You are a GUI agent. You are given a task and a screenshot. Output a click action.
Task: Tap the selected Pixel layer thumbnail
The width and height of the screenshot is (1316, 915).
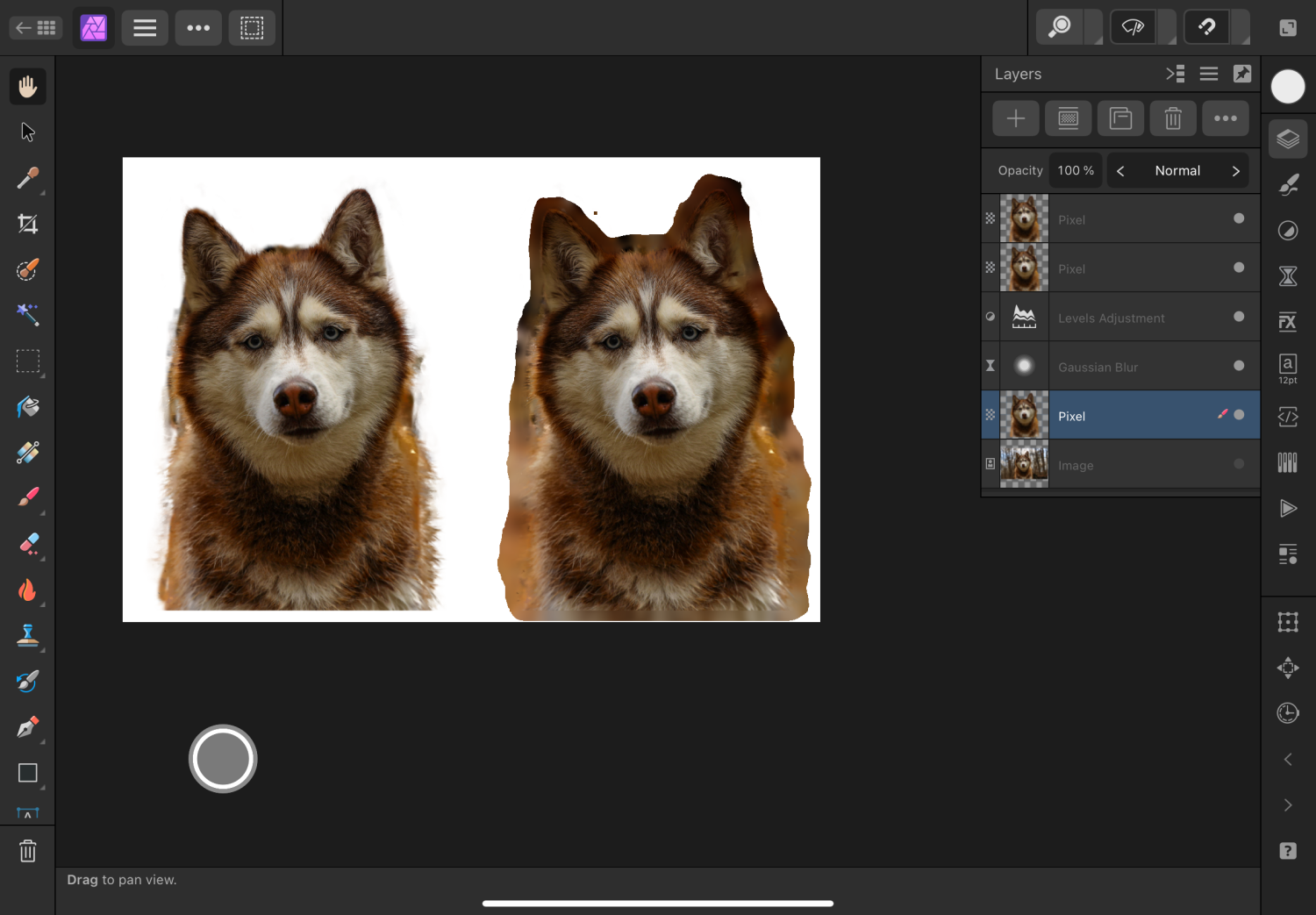point(1025,414)
